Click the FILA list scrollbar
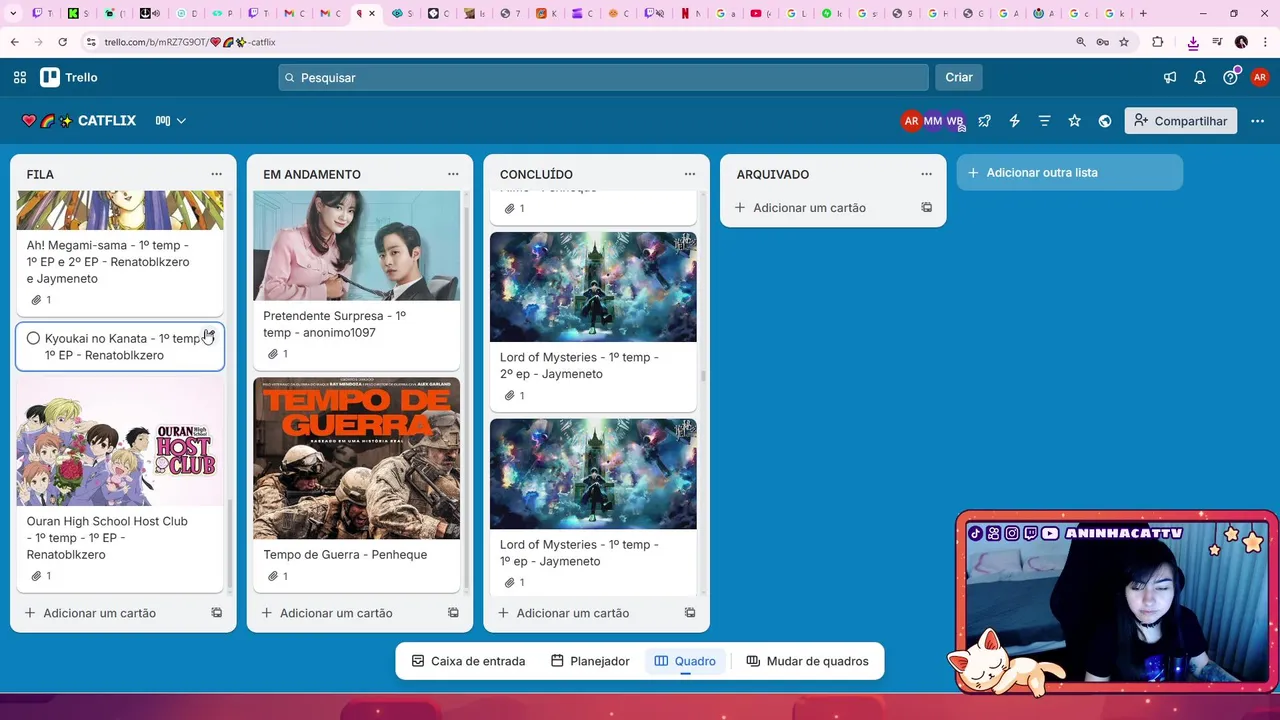This screenshot has width=1280, height=720. (x=230, y=545)
